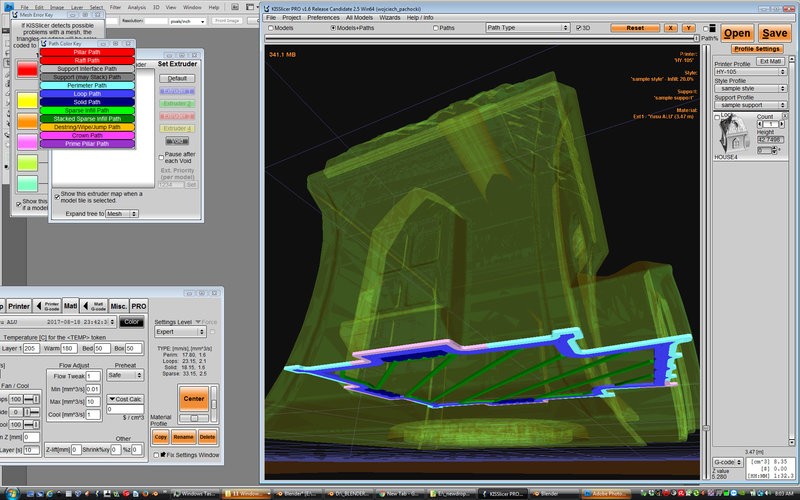Open the Printer Profile HY-105 dropdown

(x=751, y=72)
